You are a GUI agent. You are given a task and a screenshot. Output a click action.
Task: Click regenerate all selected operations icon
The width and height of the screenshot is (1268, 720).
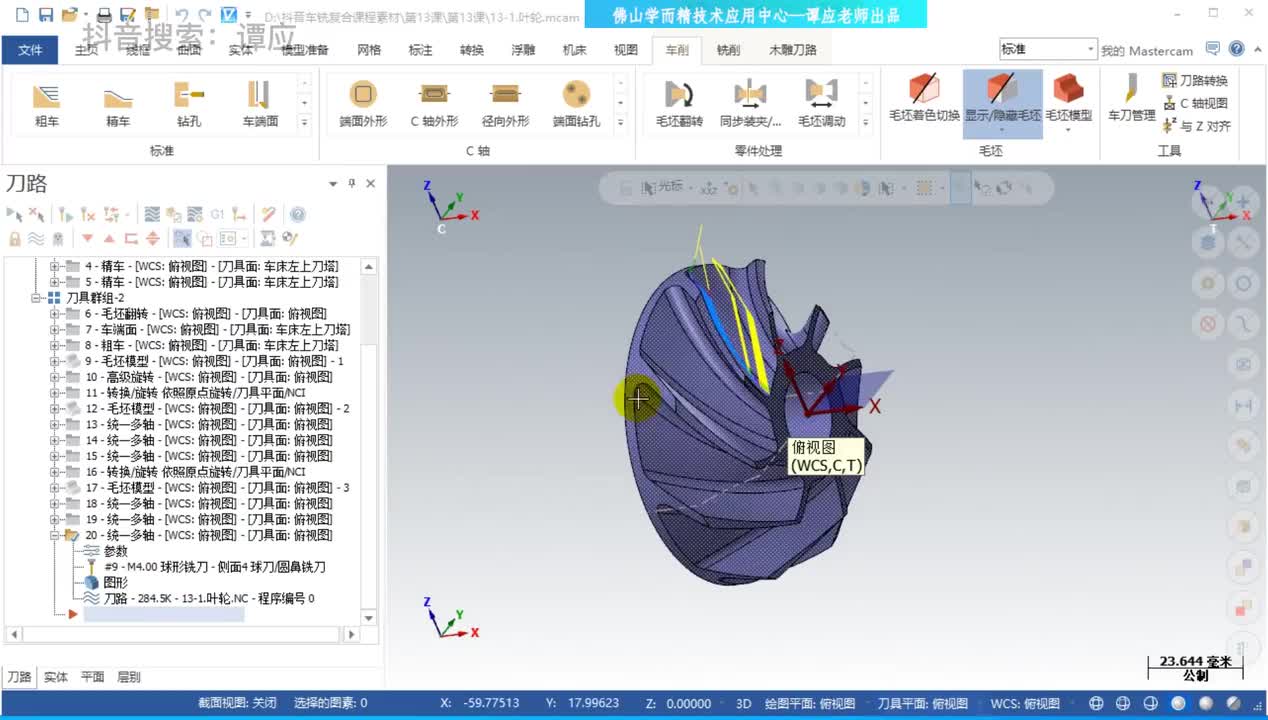point(66,215)
